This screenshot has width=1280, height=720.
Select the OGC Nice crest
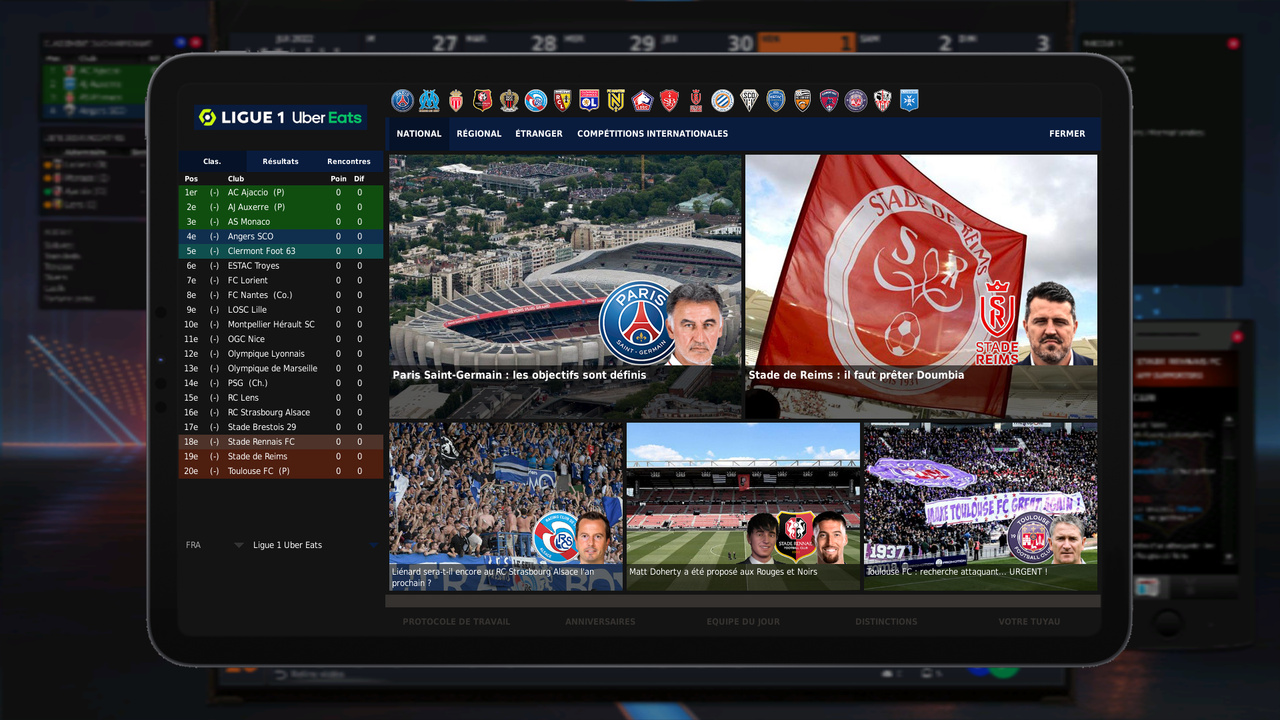509,100
